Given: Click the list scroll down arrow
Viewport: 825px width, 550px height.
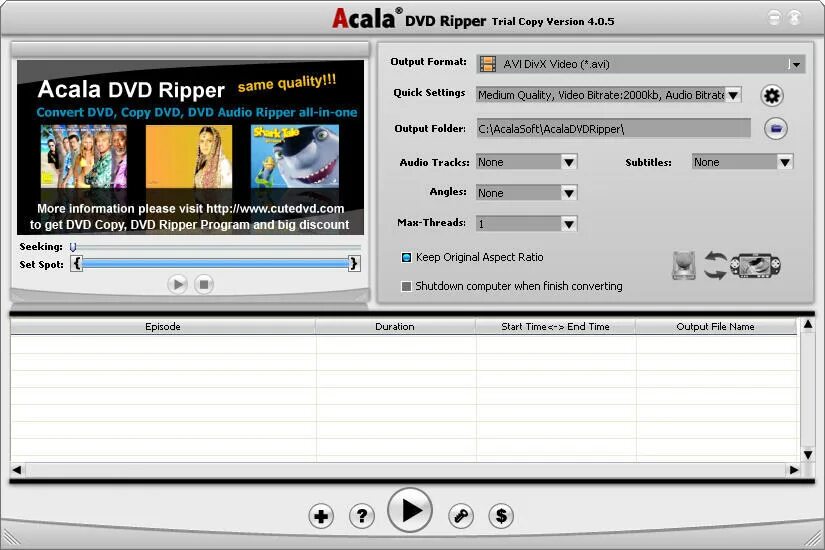Looking at the screenshot, I should click(x=808, y=454).
